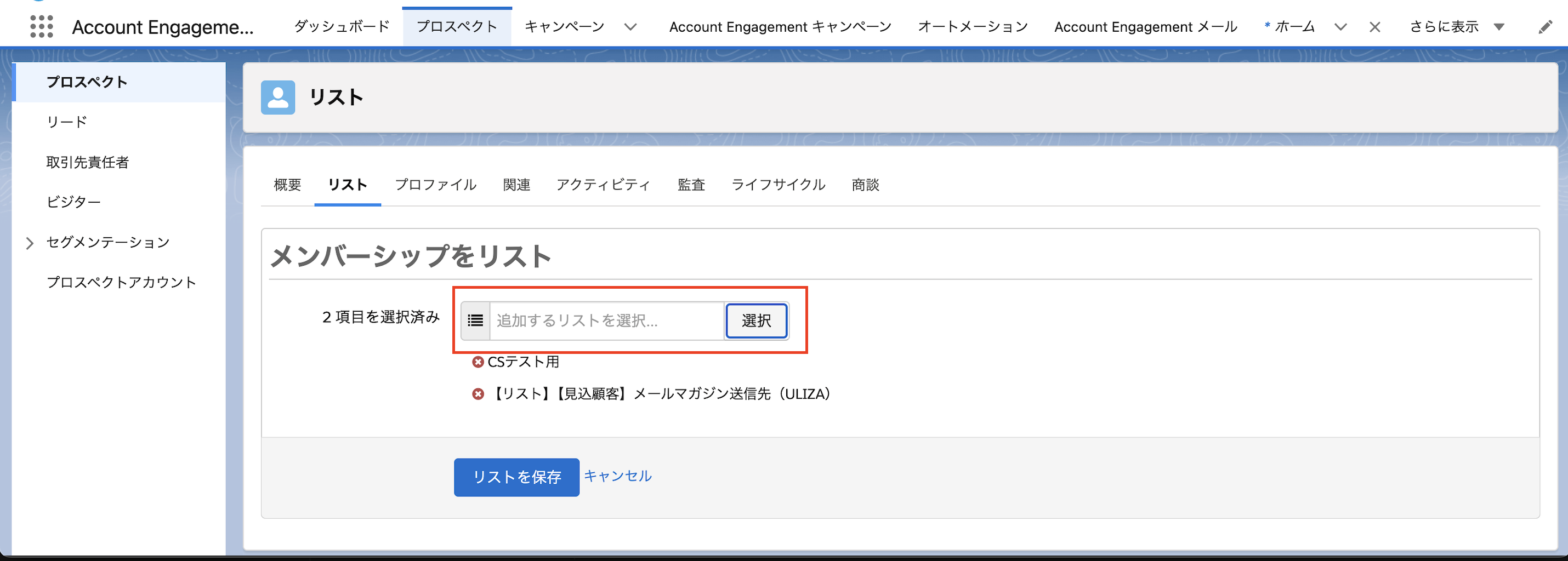The width and height of the screenshot is (1568, 561).
Task: Open the ホーム tab dropdown chevron
Action: click(x=1340, y=27)
